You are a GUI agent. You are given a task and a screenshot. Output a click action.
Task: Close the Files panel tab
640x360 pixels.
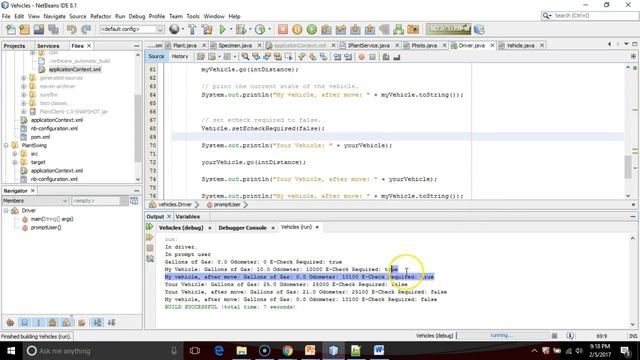pyautogui.click(x=89, y=46)
